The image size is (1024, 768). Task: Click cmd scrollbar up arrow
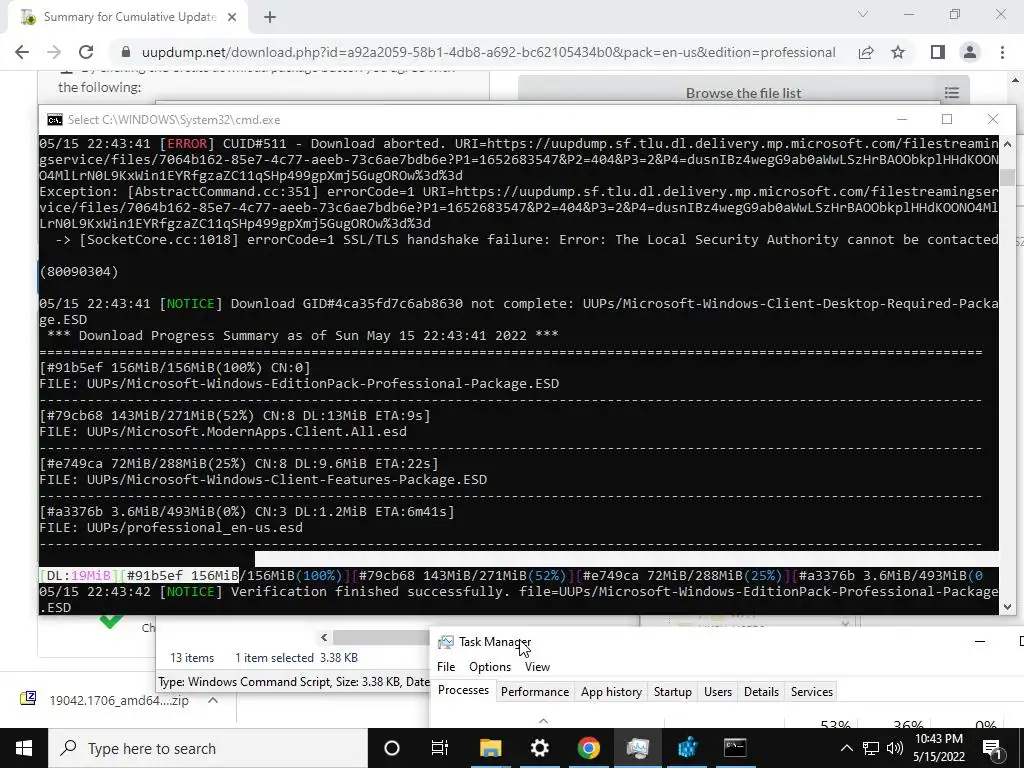tap(1007, 144)
